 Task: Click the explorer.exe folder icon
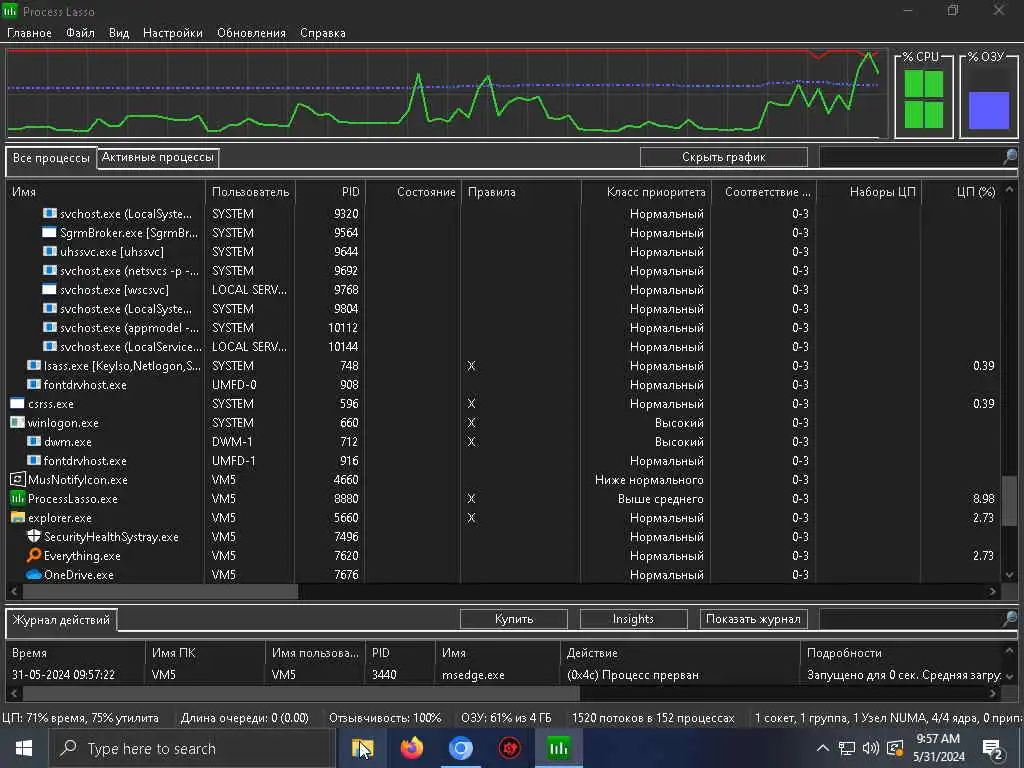(18, 517)
